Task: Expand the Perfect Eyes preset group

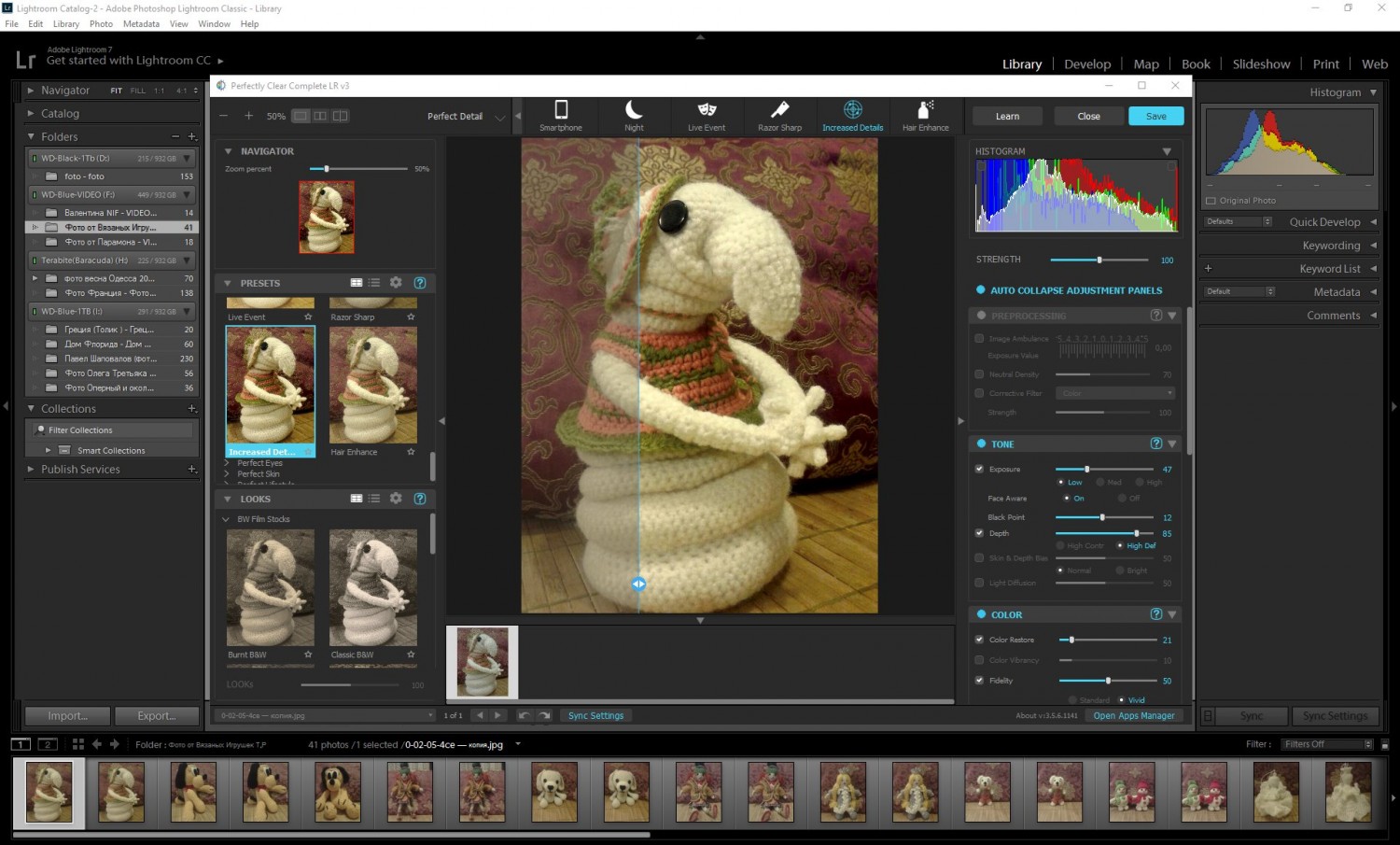Action: [226, 463]
